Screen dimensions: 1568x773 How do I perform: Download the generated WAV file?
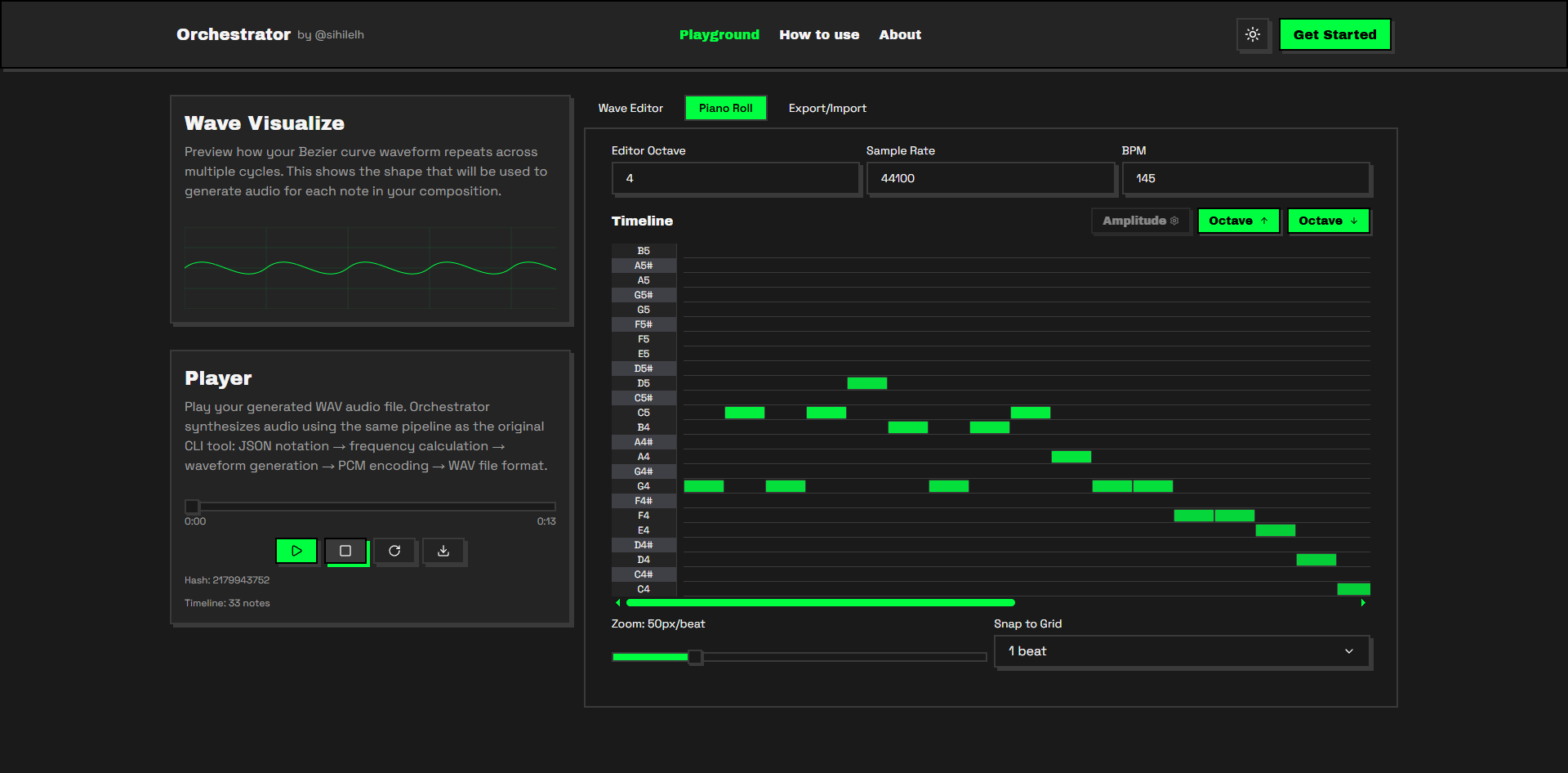point(444,551)
